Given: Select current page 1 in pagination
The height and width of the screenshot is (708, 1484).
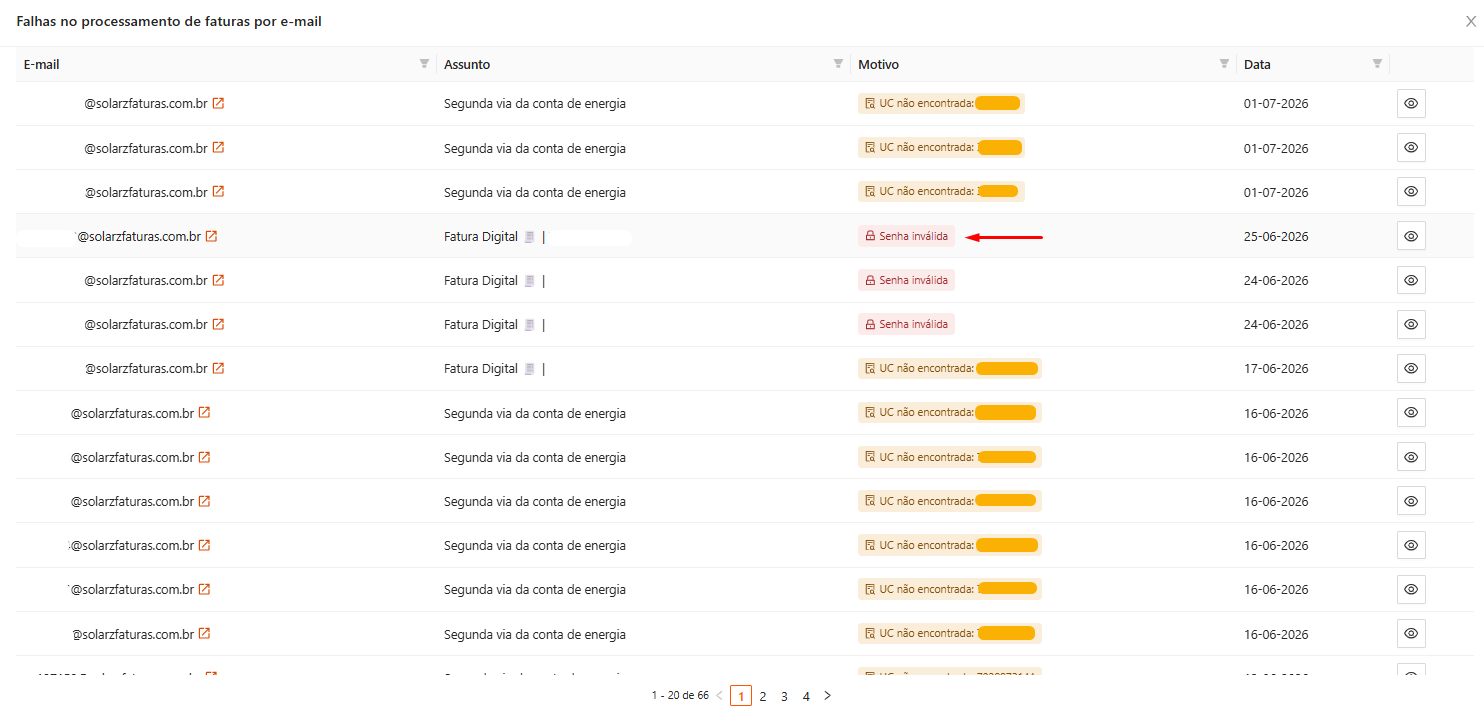Looking at the screenshot, I should (741, 696).
